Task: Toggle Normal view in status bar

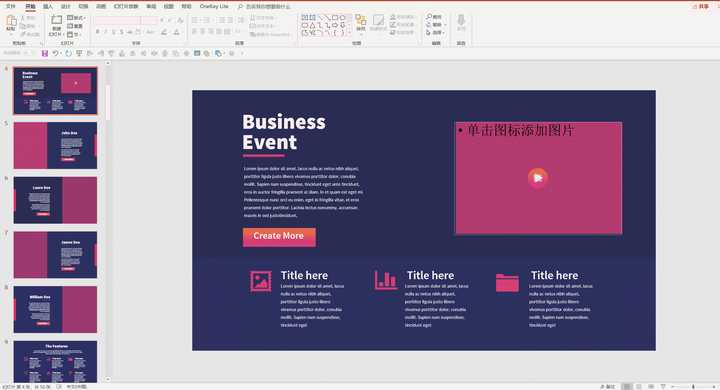Action: point(627,386)
